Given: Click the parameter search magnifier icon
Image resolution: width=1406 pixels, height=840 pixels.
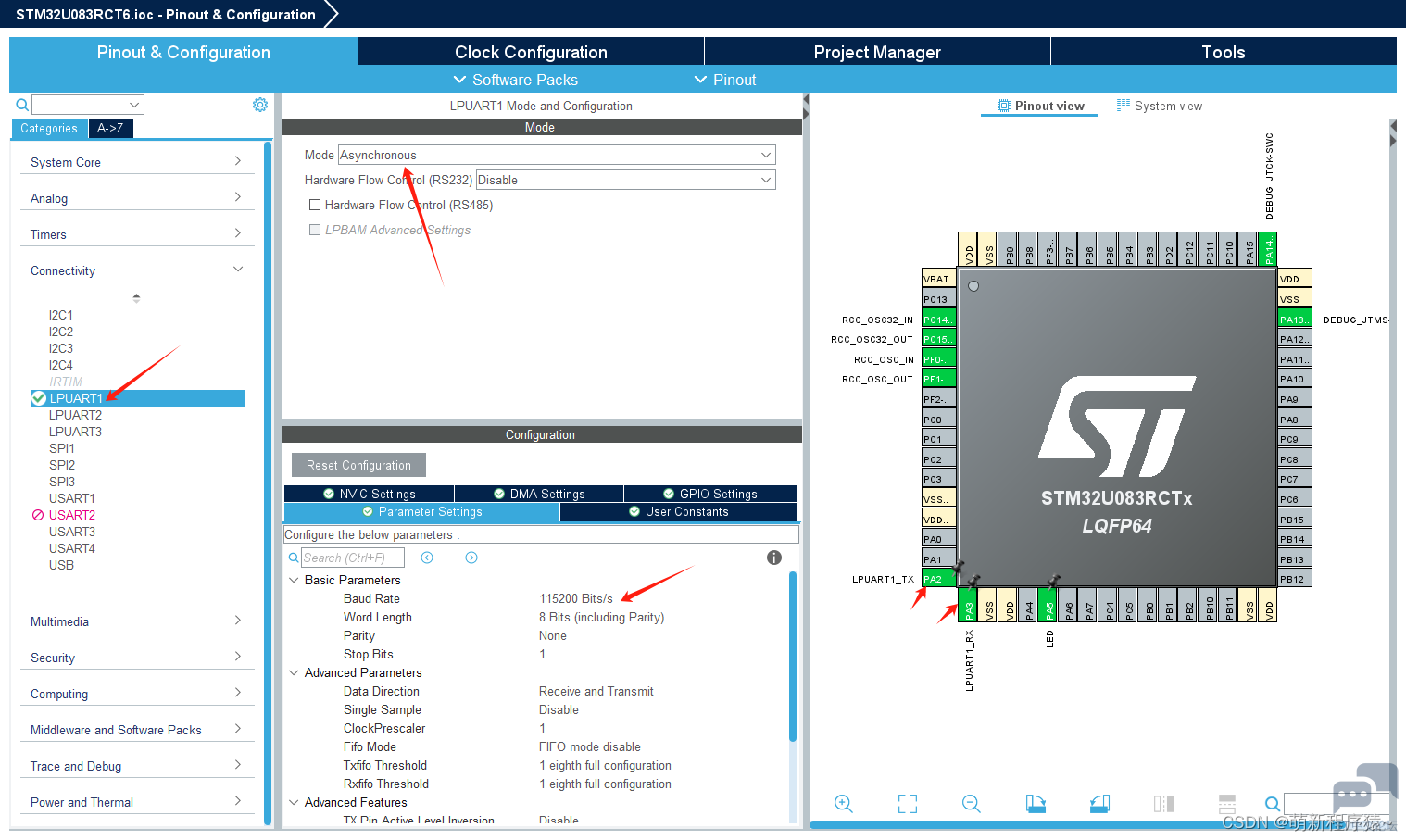Looking at the screenshot, I should point(294,558).
